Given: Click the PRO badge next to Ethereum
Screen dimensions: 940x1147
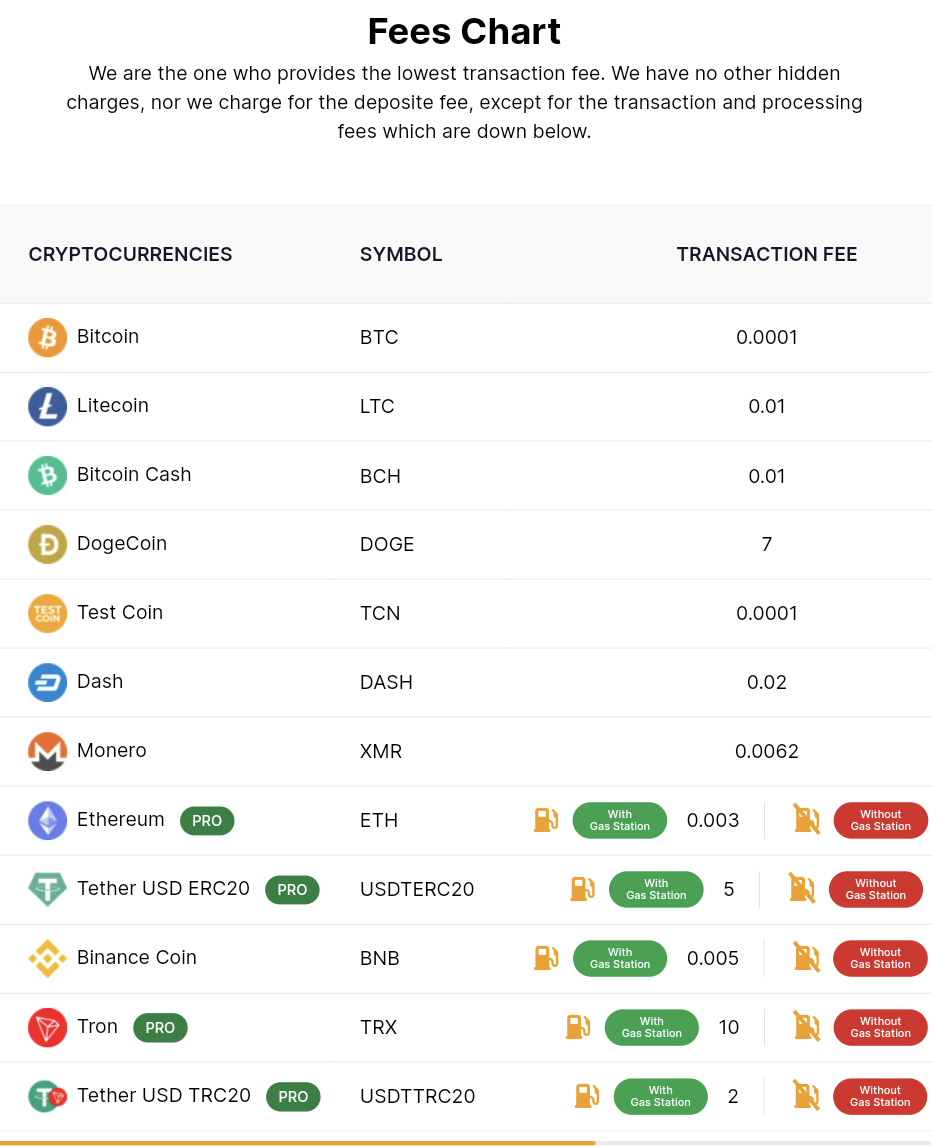Looking at the screenshot, I should pyautogui.click(x=207, y=821).
